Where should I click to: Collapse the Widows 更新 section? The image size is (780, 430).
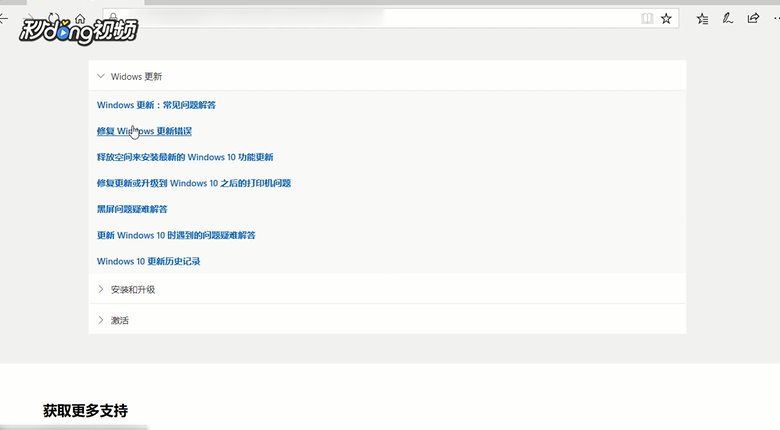click(x=387, y=76)
